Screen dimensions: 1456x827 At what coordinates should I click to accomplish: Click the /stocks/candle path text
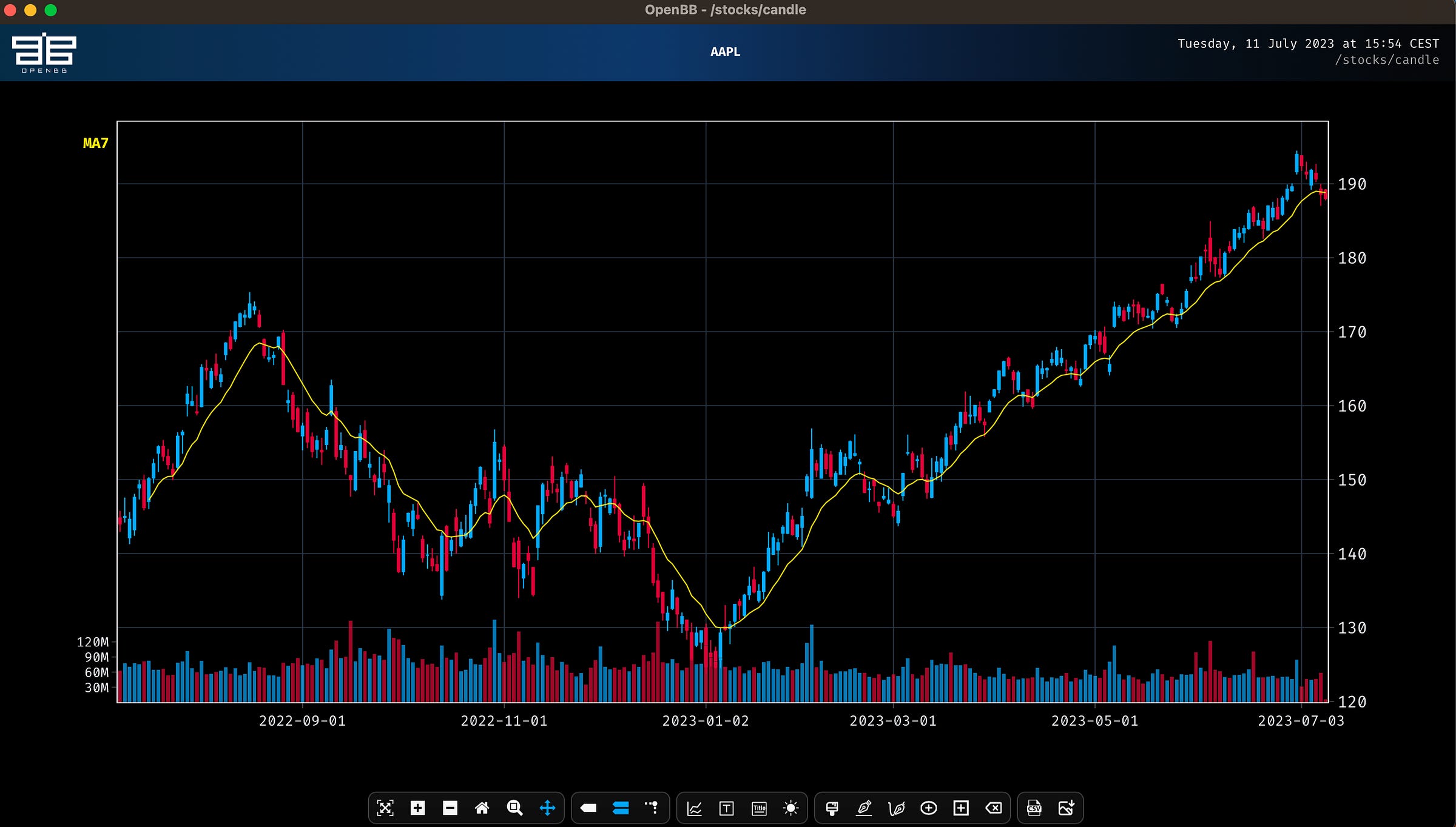[x=1387, y=59]
